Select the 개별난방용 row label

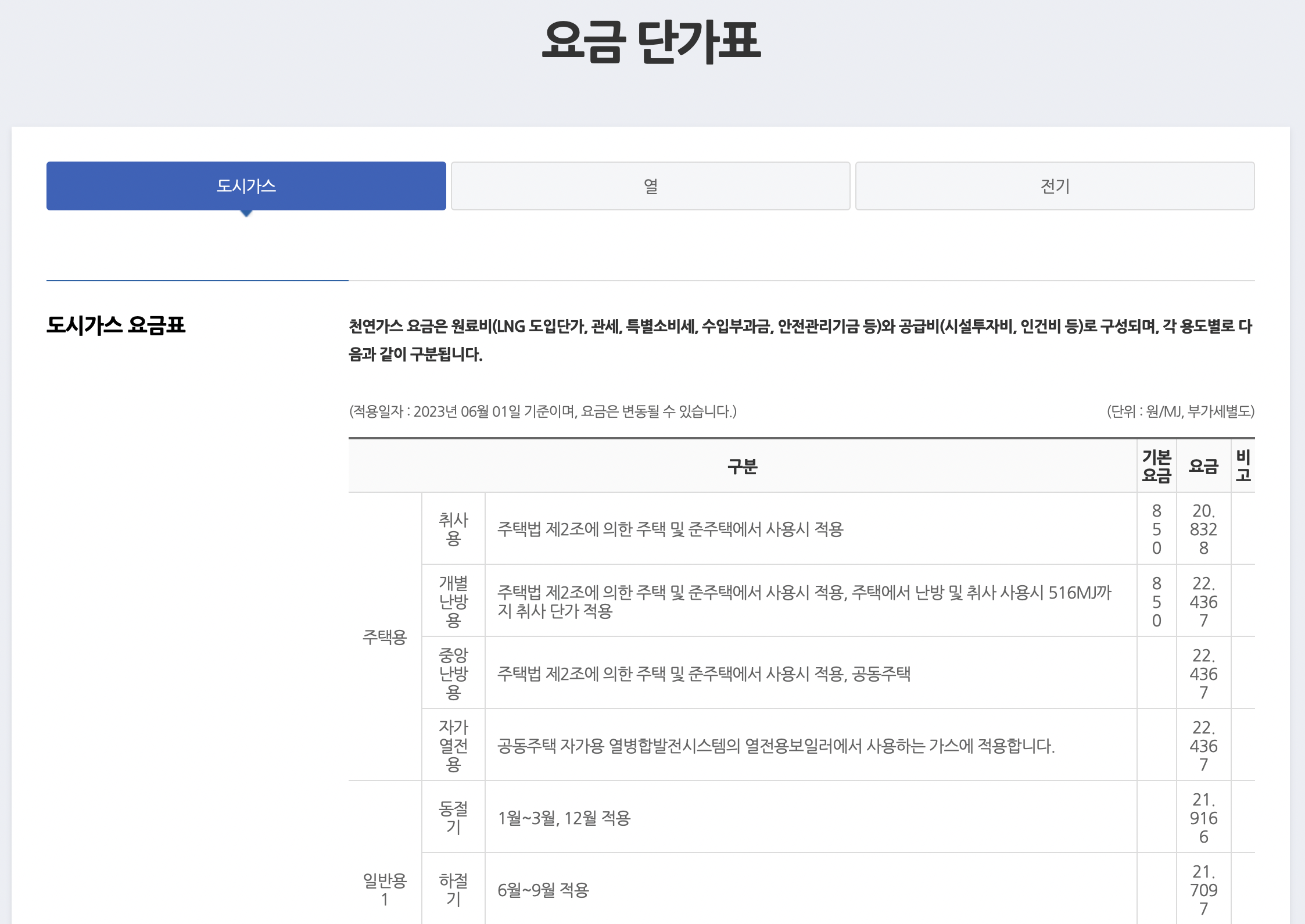(x=453, y=601)
